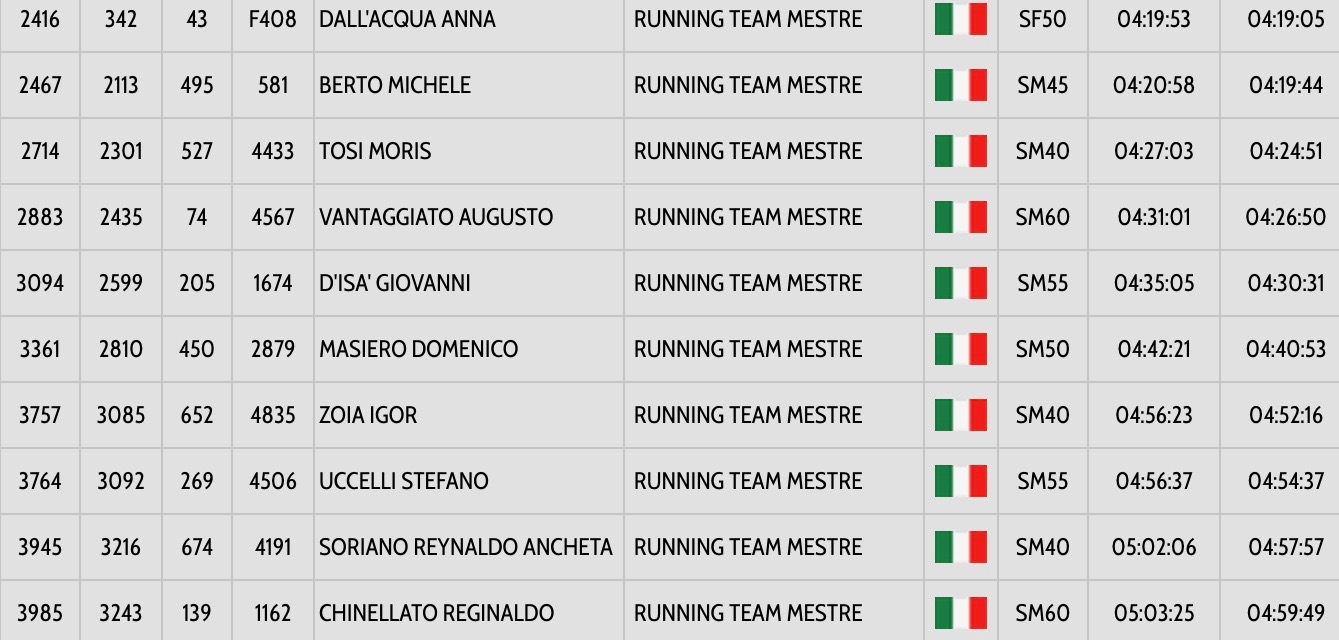Click the flag in Vantaggiato Augusto's row
The height and width of the screenshot is (640, 1339).
960,217
